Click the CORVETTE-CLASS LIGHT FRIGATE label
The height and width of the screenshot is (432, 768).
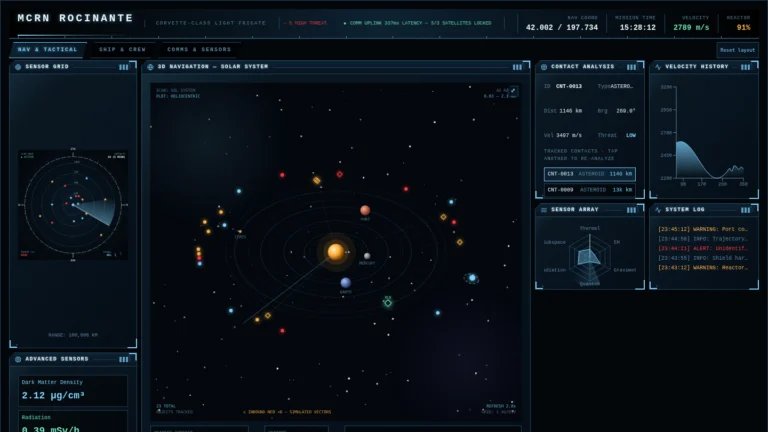[x=211, y=23]
